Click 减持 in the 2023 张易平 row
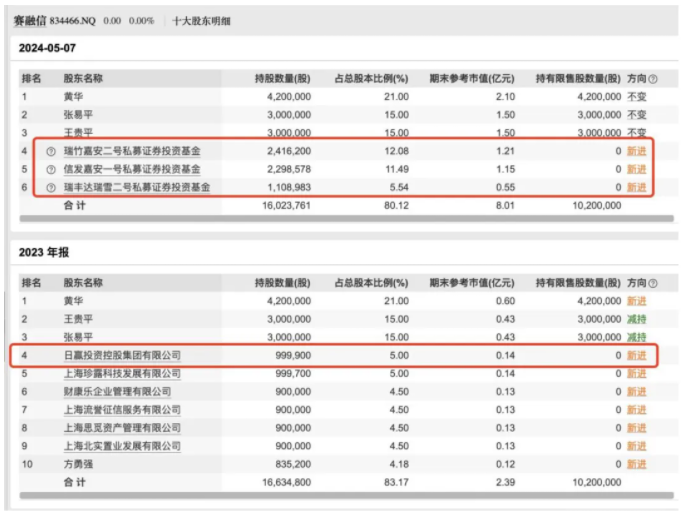The width and height of the screenshot is (686, 511). click(637, 337)
